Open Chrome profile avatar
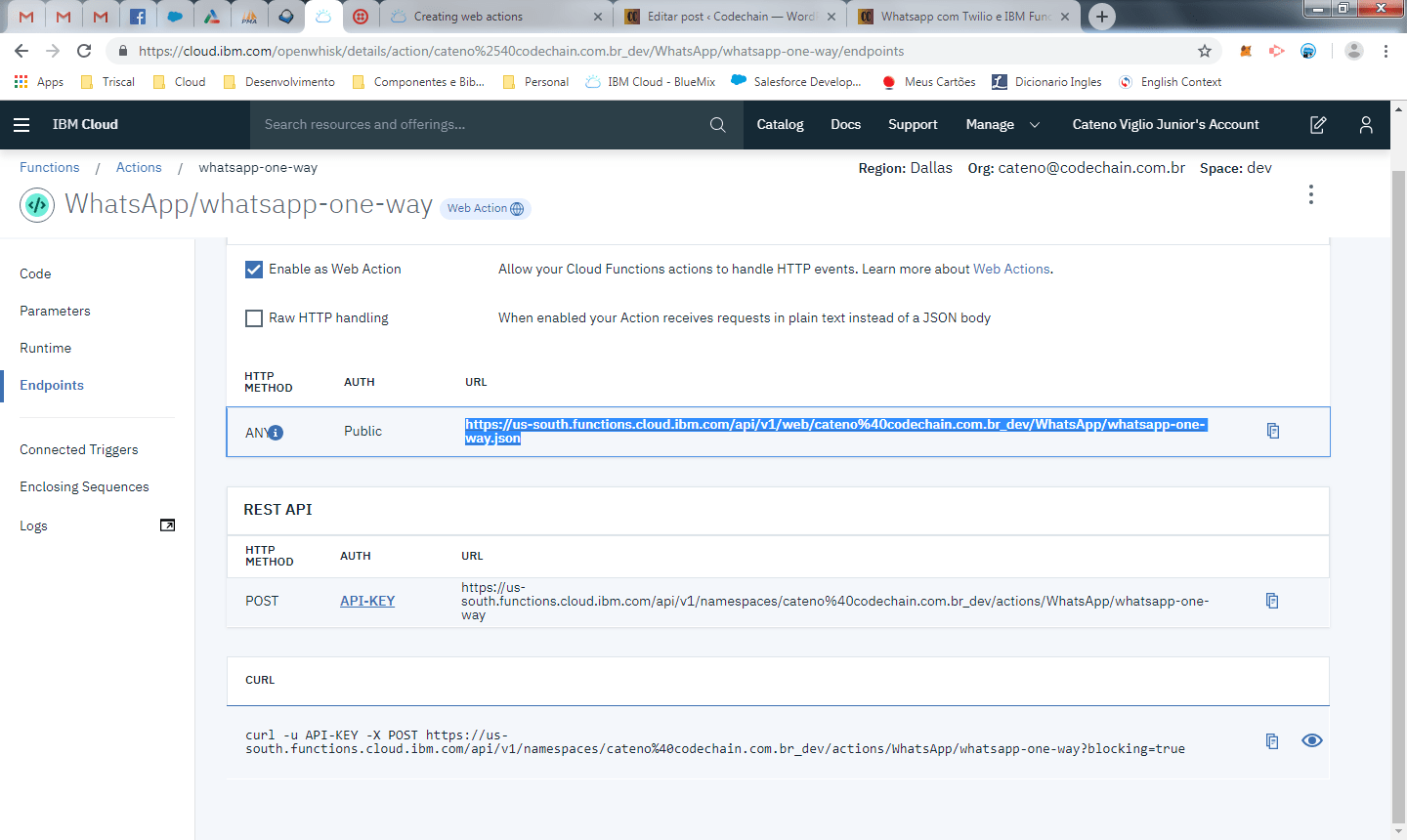Screen dimensions: 1407x840 point(1354,51)
